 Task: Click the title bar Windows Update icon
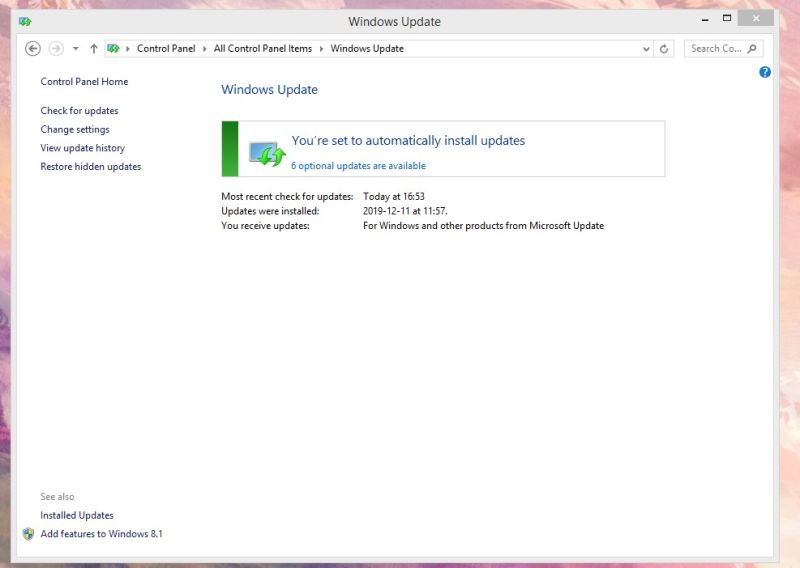[25, 21]
